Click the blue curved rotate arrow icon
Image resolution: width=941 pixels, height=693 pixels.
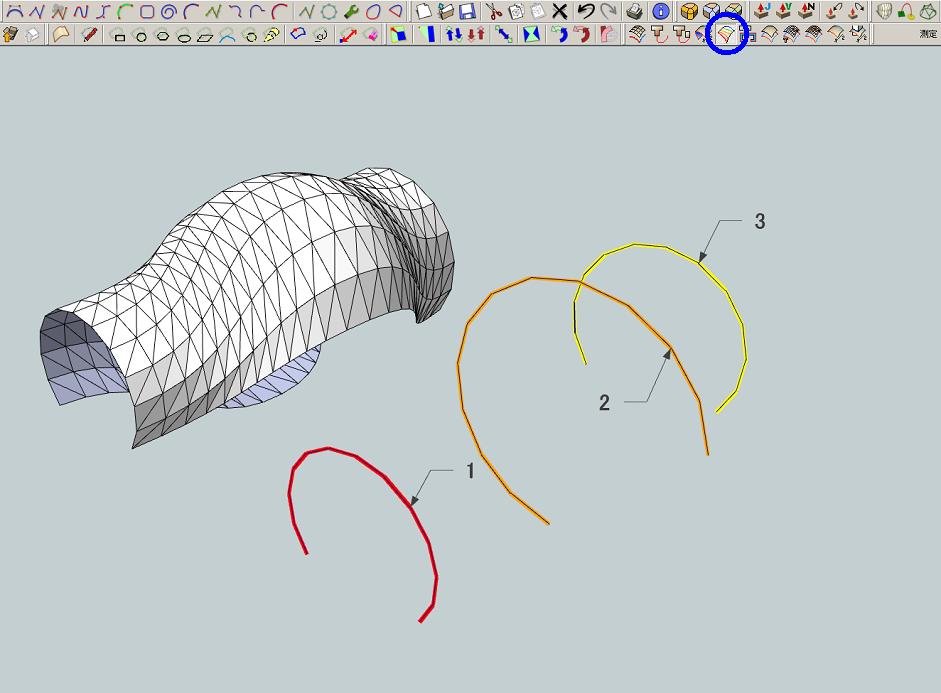(560, 35)
